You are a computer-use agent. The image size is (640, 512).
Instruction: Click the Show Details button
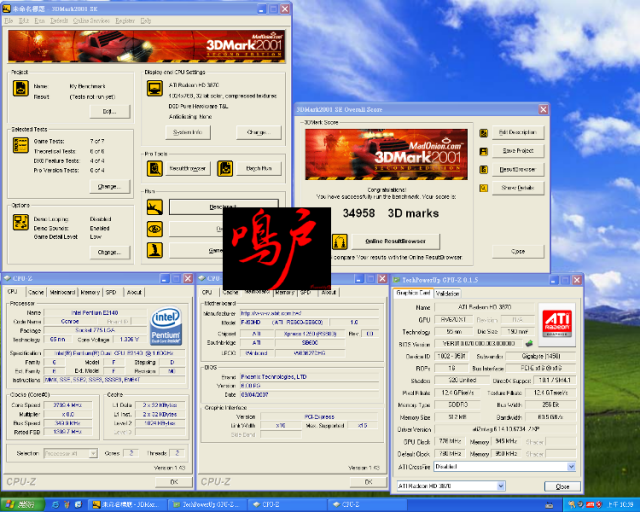[518, 188]
